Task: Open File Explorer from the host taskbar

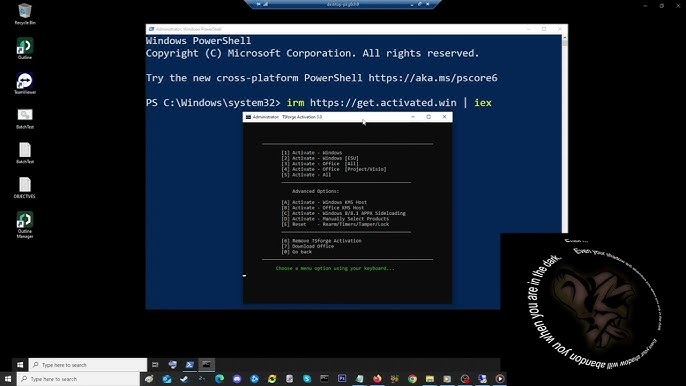Action: (x=430, y=379)
